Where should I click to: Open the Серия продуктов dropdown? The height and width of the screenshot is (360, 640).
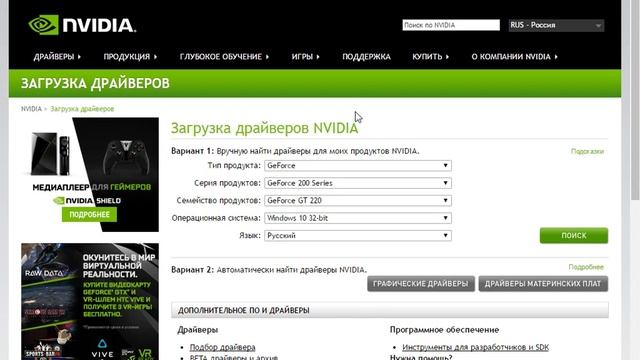pos(358,183)
